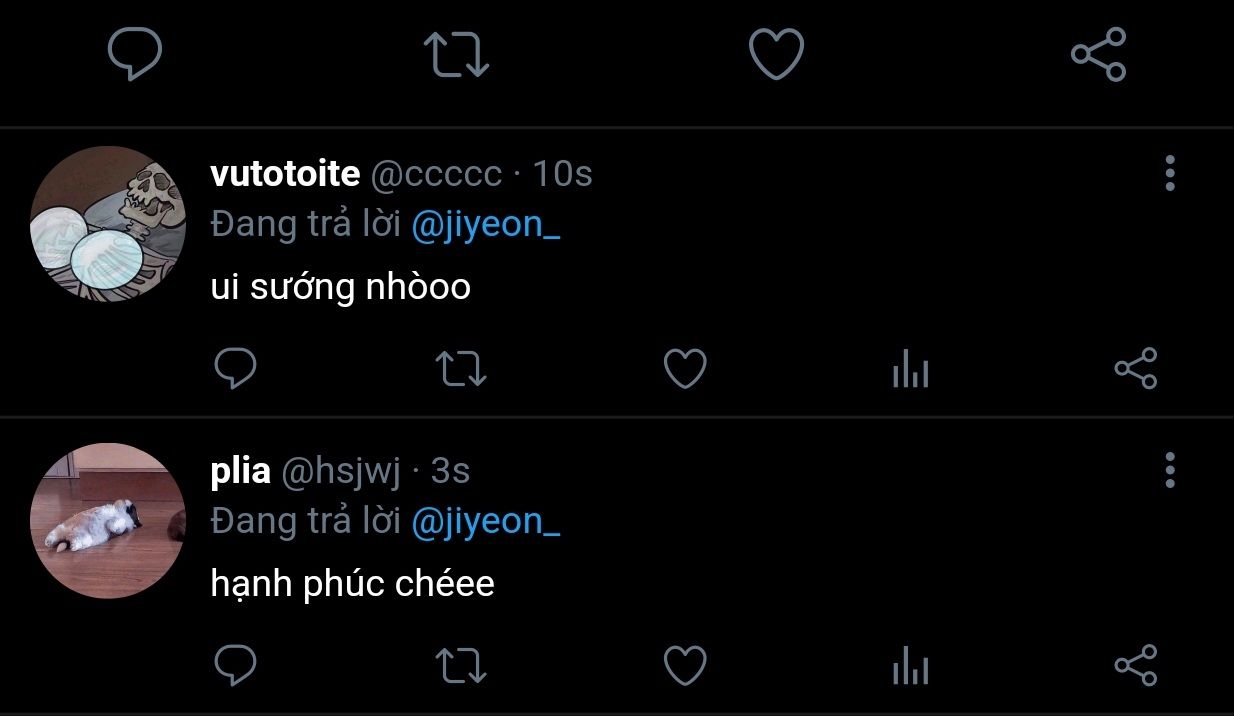Share plia's reply
Image resolution: width=1234 pixels, height=716 pixels.
1136,665
